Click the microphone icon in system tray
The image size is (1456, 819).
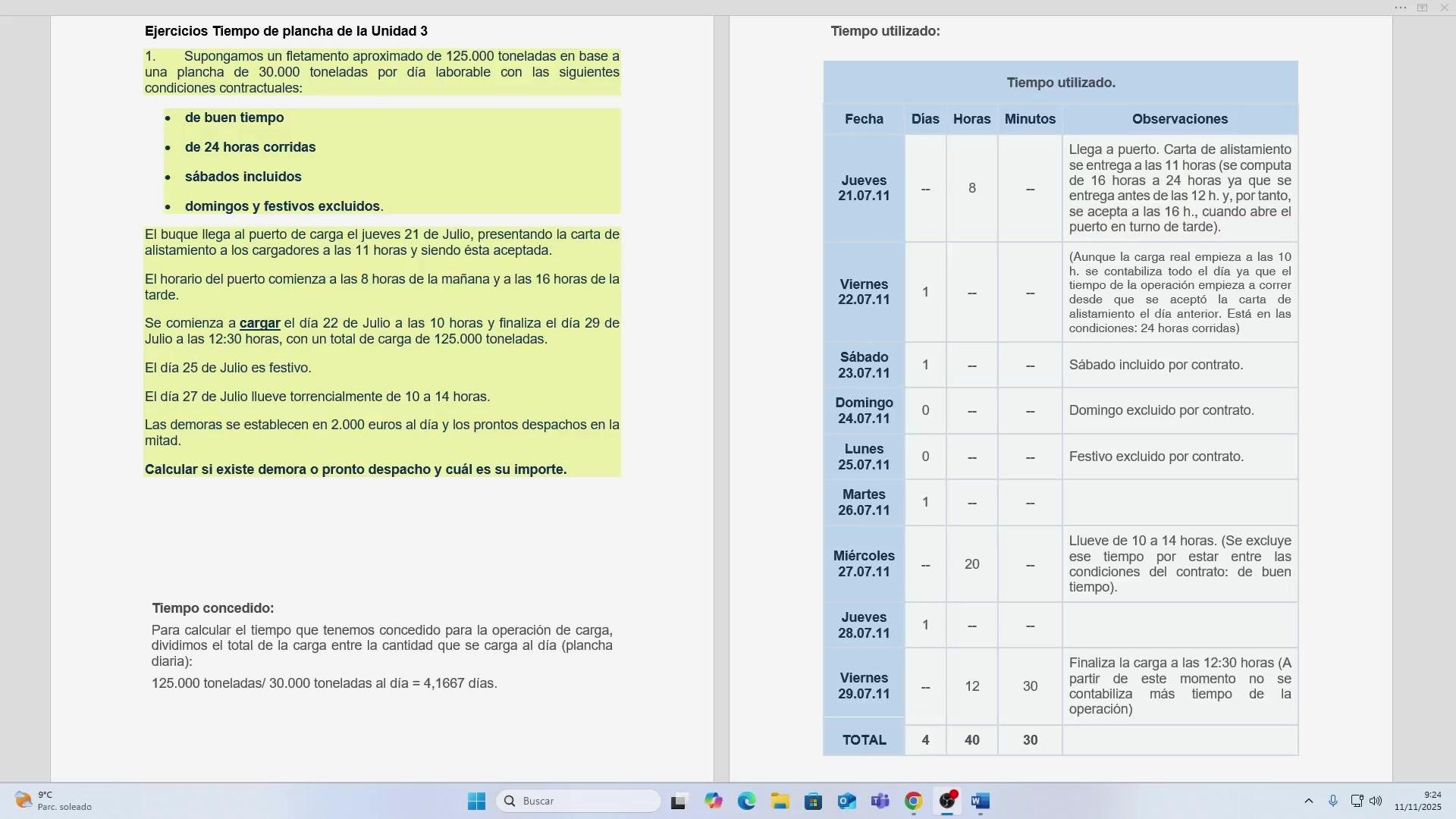[1333, 802]
